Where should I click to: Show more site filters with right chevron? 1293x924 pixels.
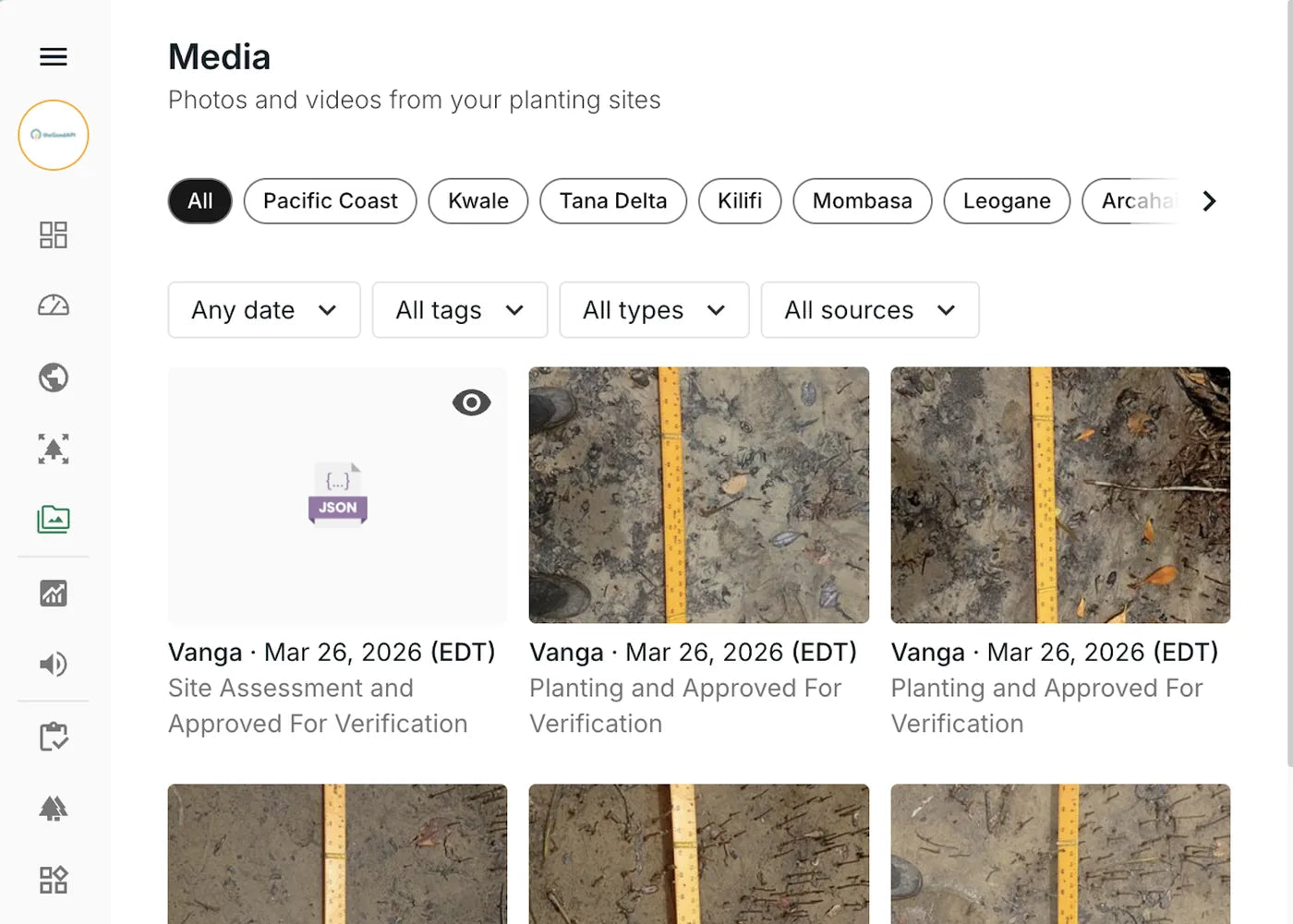tap(1209, 201)
